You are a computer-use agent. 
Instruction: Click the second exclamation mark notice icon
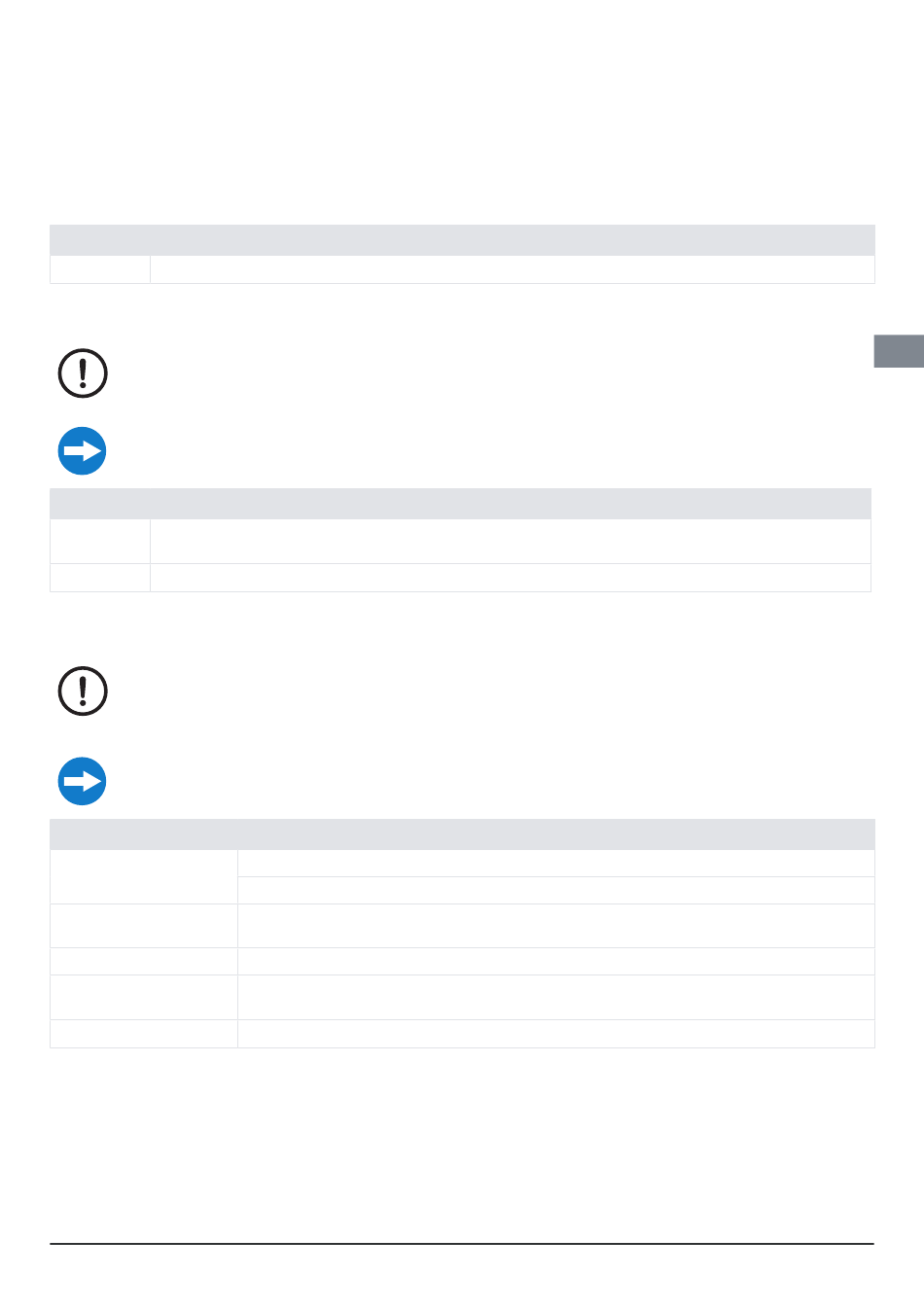pos(83,691)
